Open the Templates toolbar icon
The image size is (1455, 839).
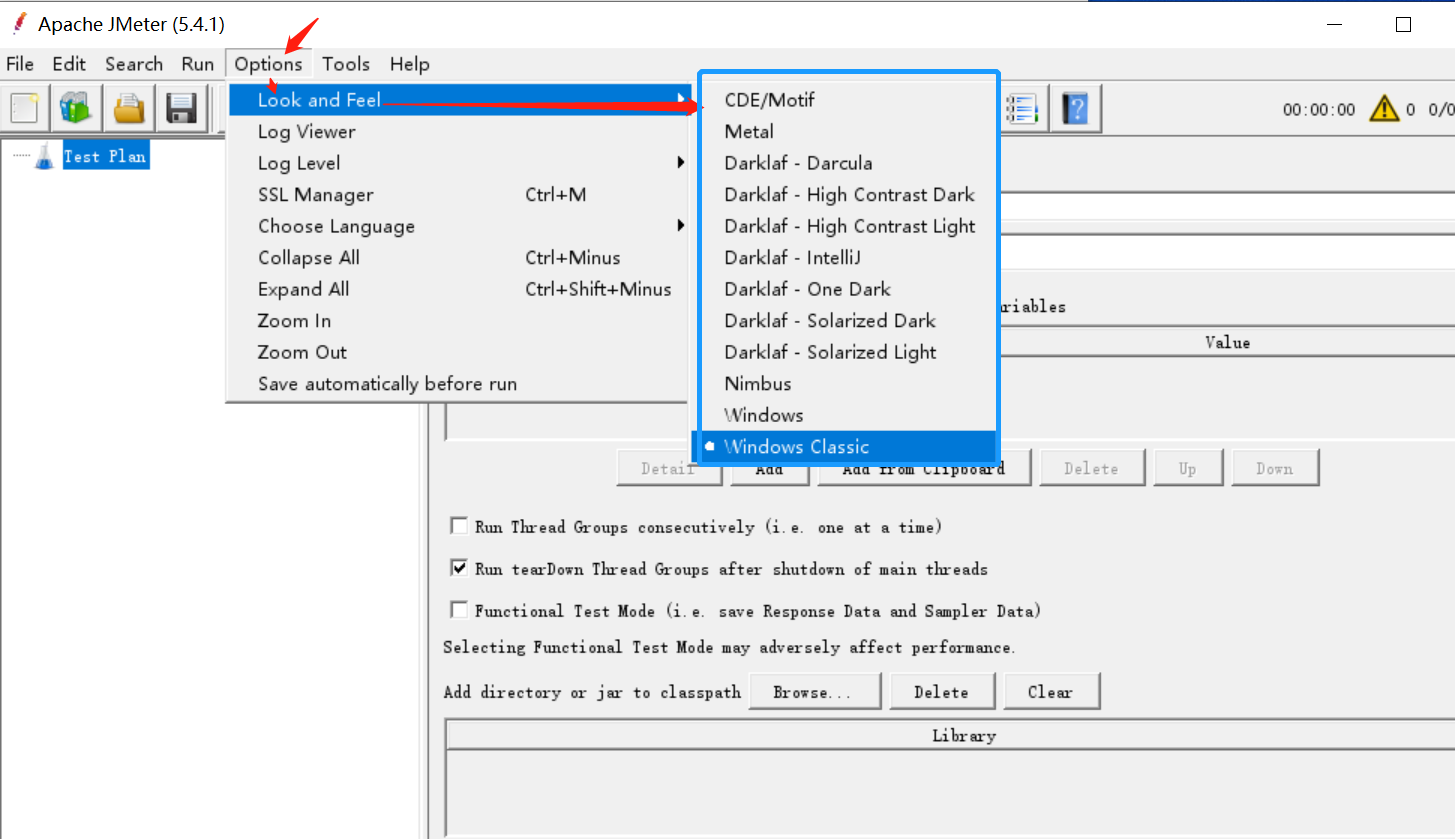click(x=77, y=108)
